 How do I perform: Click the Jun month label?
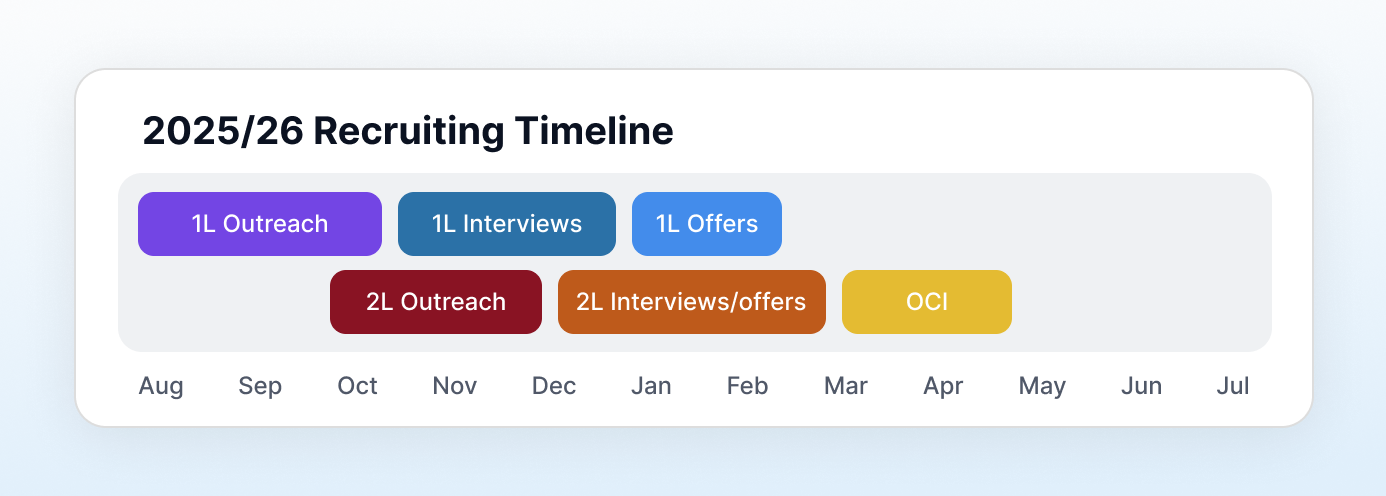coord(1141,386)
